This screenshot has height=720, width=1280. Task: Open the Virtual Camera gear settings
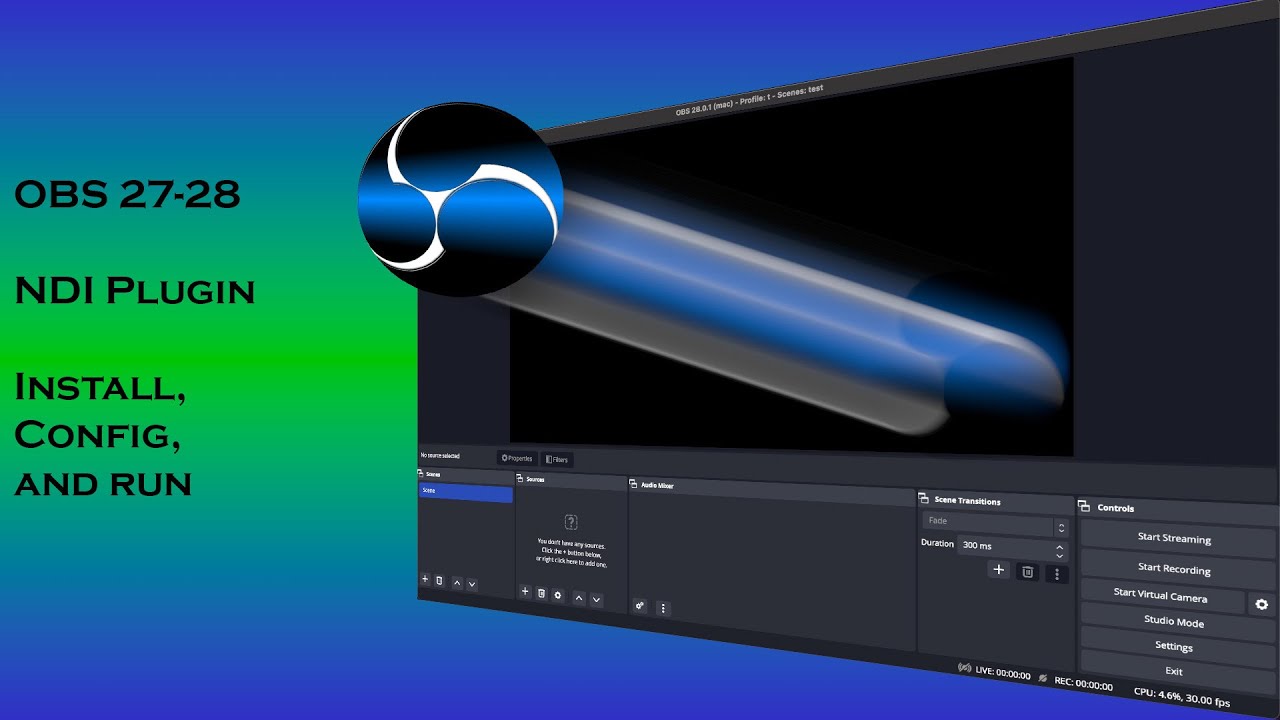click(x=1262, y=604)
